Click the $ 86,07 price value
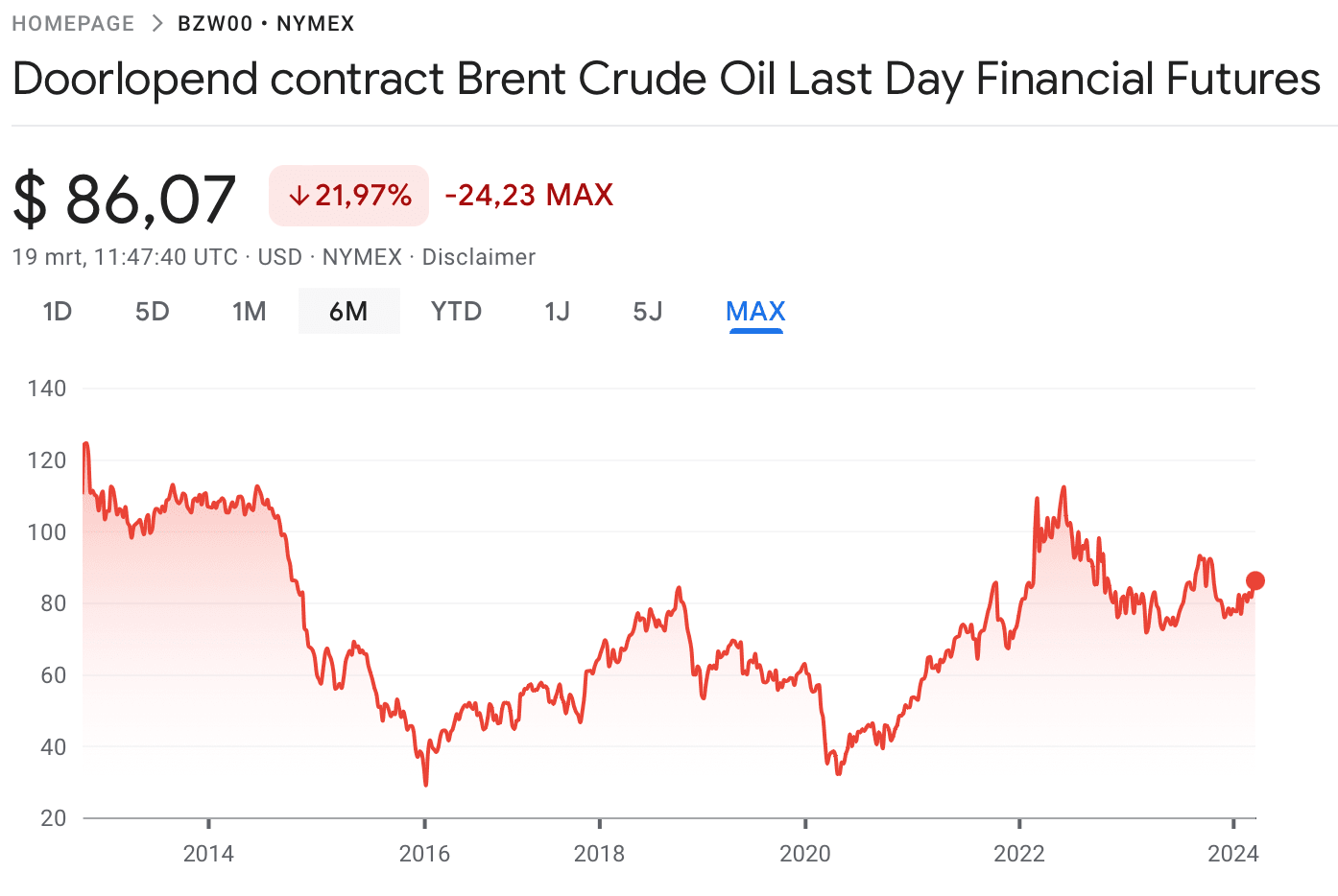The image size is (1338, 896). (x=125, y=200)
